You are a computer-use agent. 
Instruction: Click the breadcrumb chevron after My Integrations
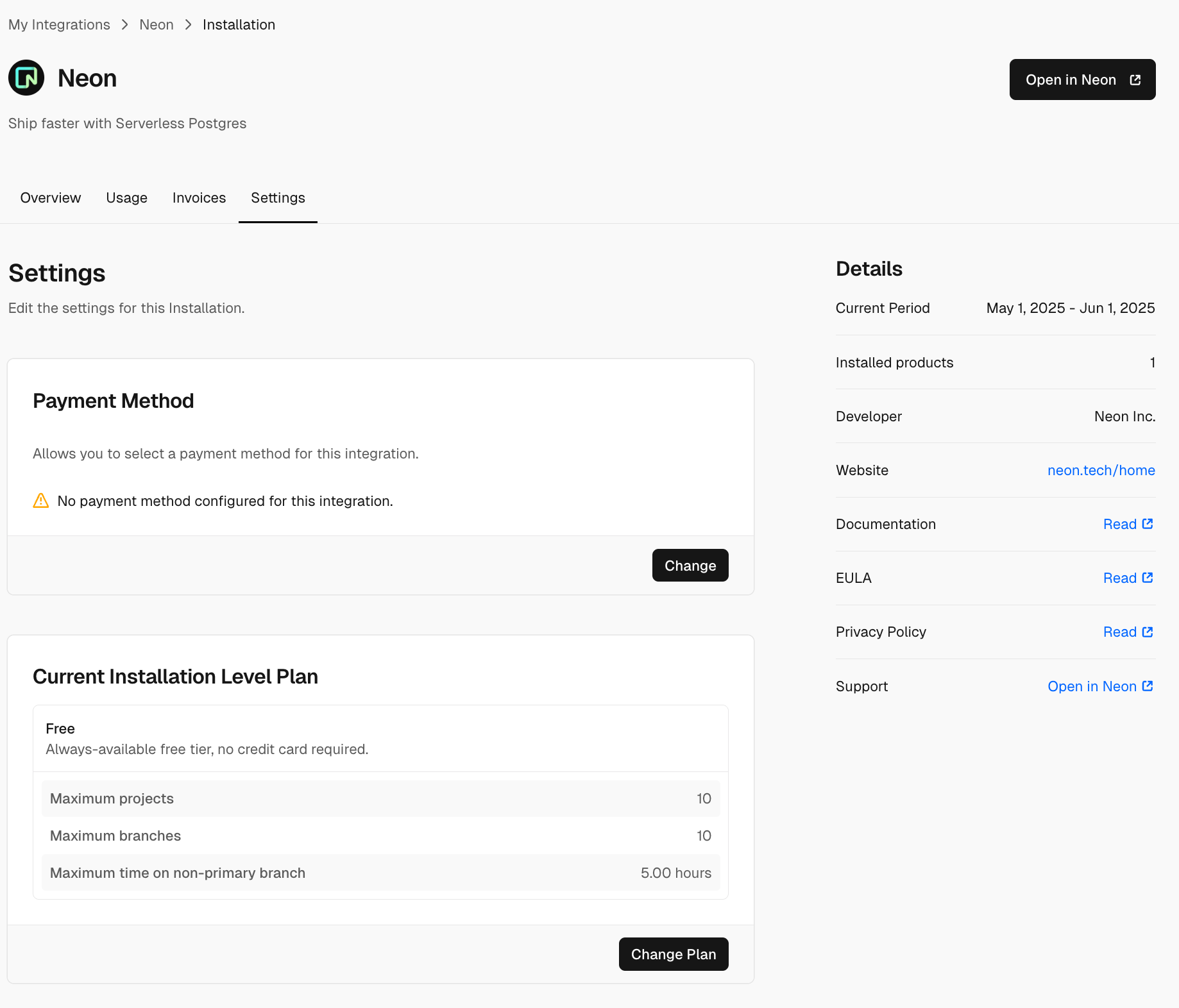(x=125, y=24)
